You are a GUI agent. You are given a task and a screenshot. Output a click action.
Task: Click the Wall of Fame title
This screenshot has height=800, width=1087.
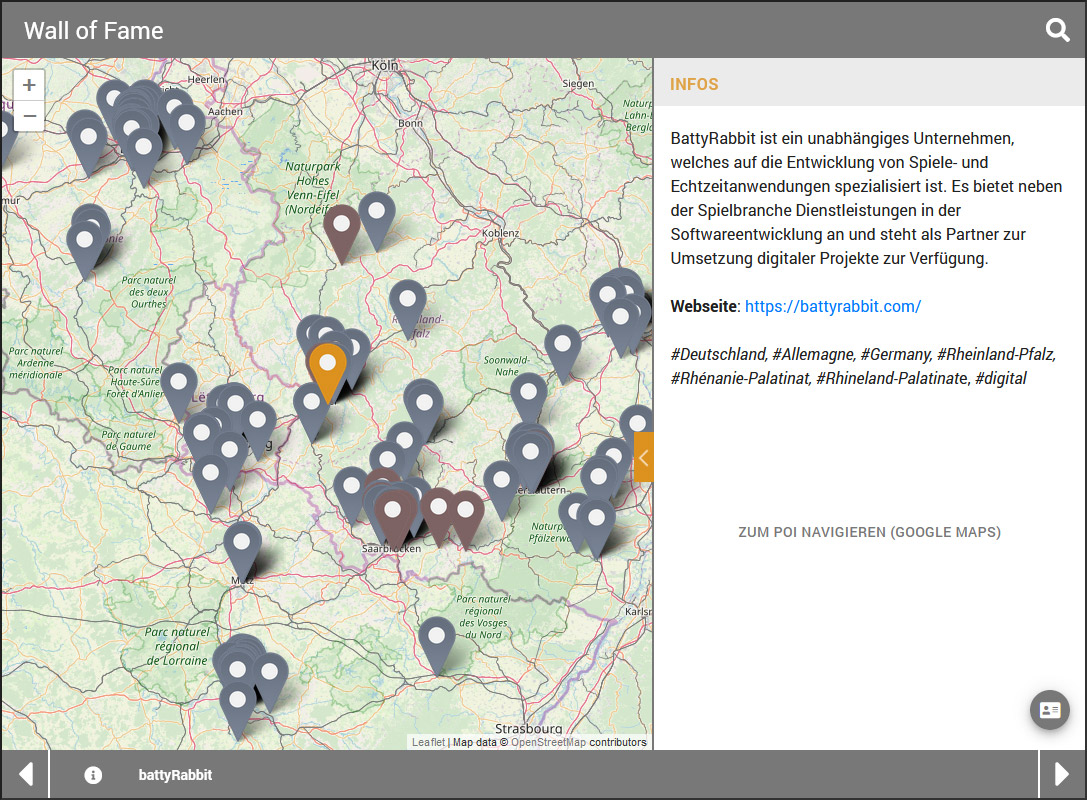point(94,30)
